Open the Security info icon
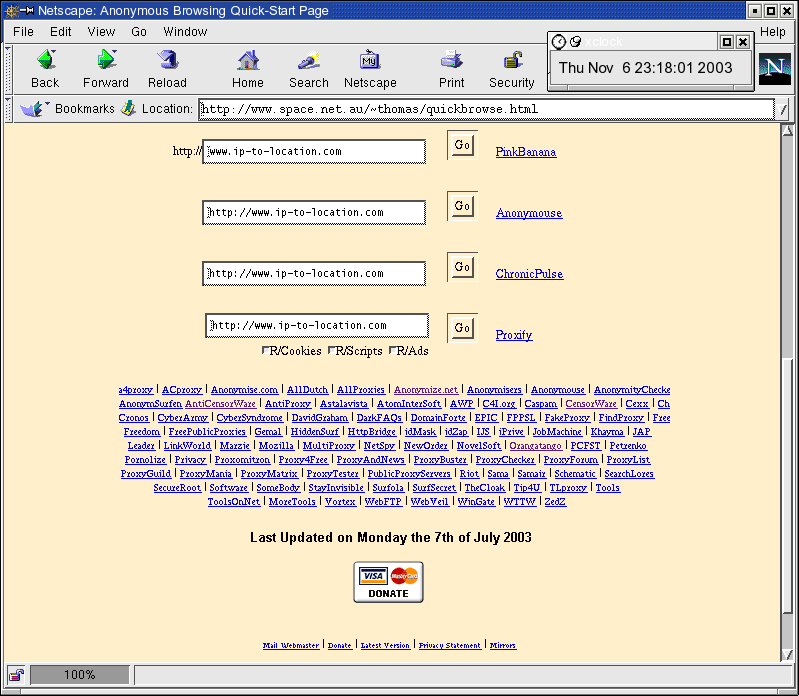The width and height of the screenshot is (799, 696). 513,60
